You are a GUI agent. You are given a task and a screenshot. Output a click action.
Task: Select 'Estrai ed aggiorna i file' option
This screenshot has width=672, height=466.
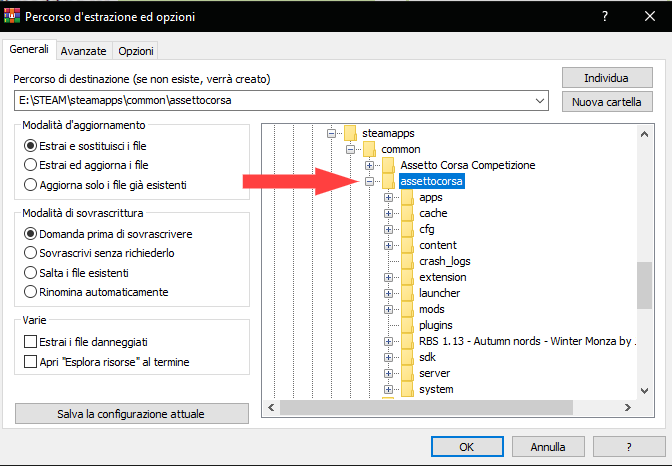(30, 165)
